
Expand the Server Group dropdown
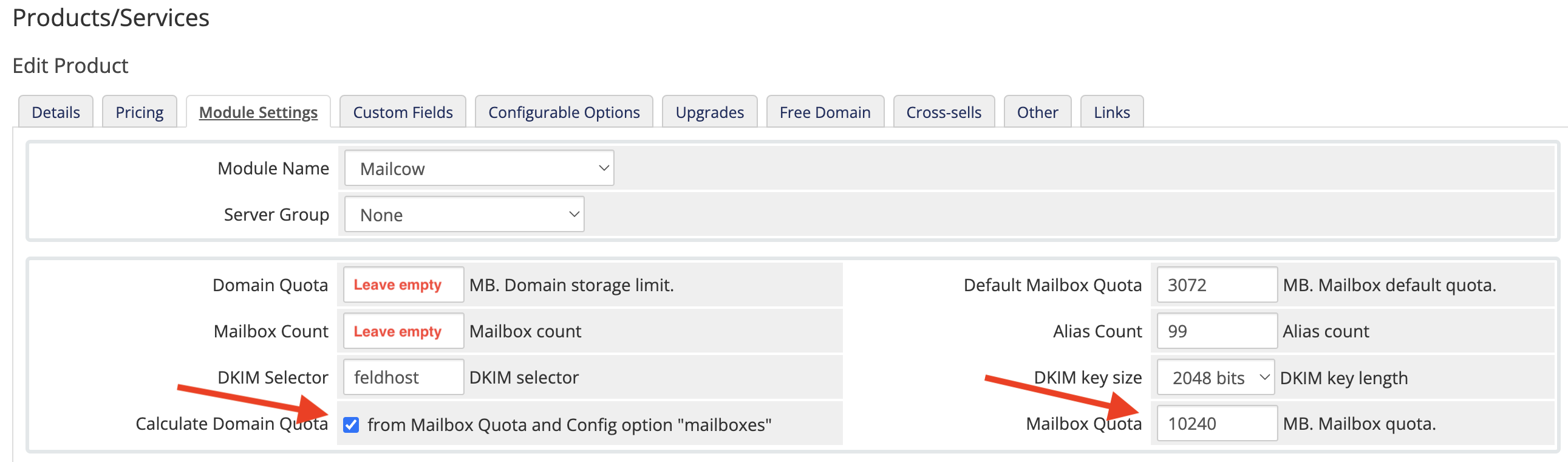[464, 215]
